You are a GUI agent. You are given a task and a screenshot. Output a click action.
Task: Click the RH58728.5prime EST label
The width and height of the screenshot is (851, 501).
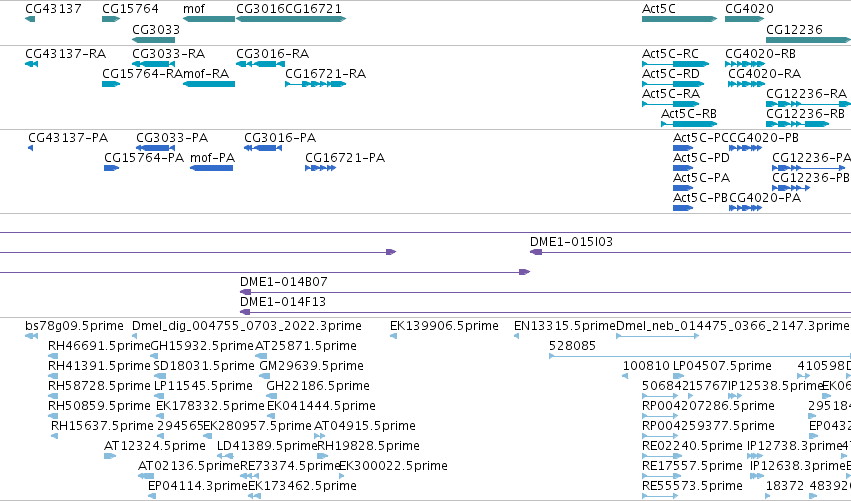click(99, 386)
